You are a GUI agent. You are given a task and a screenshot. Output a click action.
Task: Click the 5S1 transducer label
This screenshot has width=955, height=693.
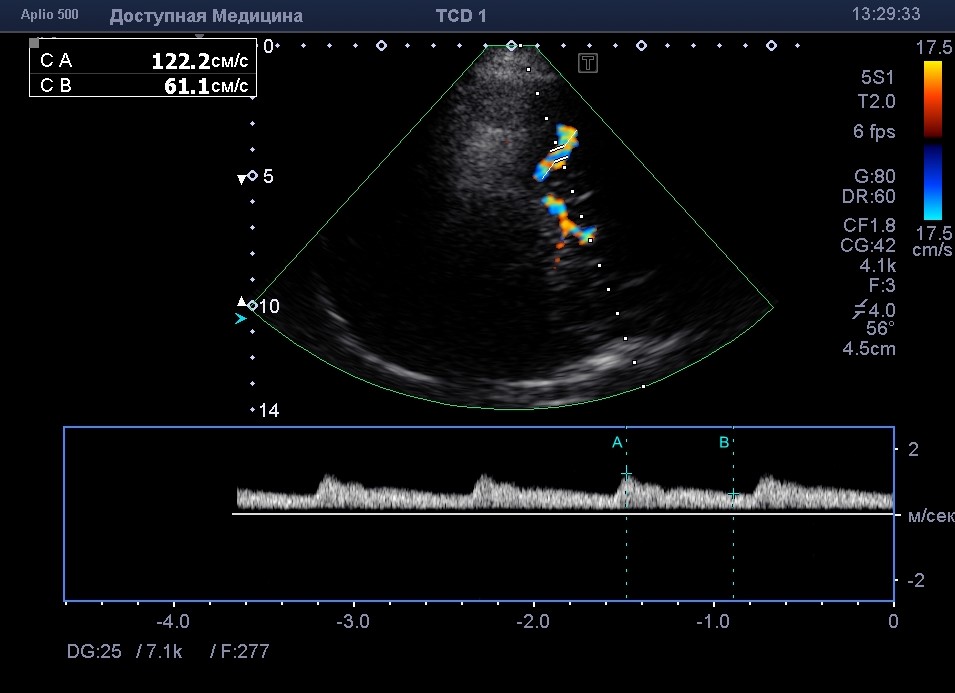click(877, 76)
